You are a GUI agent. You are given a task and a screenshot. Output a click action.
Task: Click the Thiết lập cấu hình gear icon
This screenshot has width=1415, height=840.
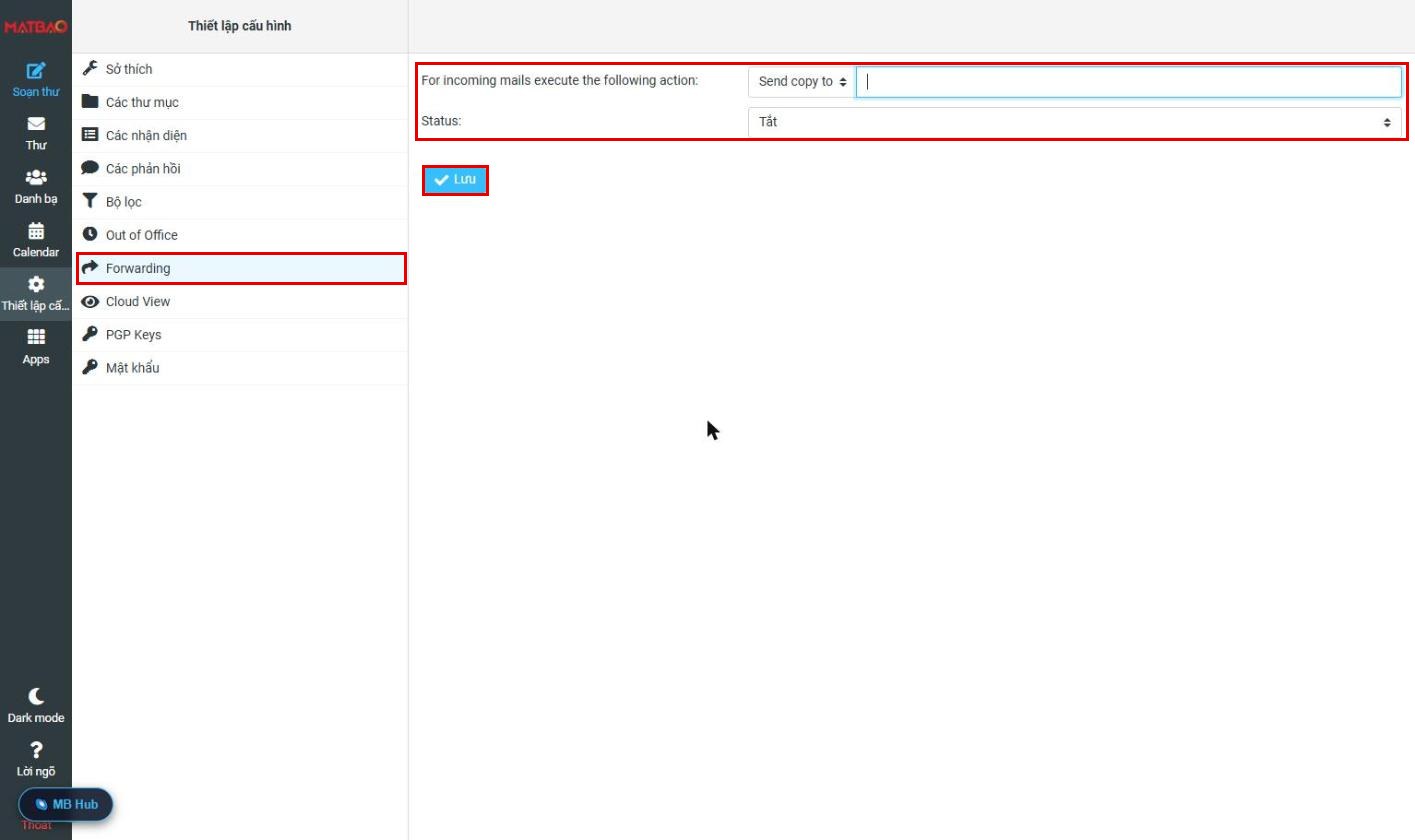coord(36,284)
